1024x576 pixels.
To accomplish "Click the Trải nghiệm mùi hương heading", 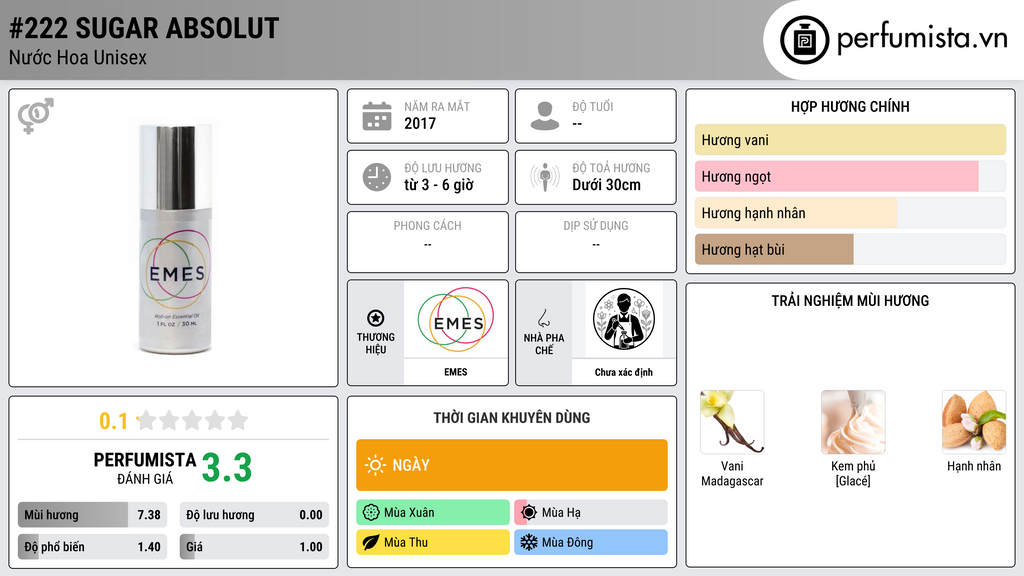I will coord(850,301).
